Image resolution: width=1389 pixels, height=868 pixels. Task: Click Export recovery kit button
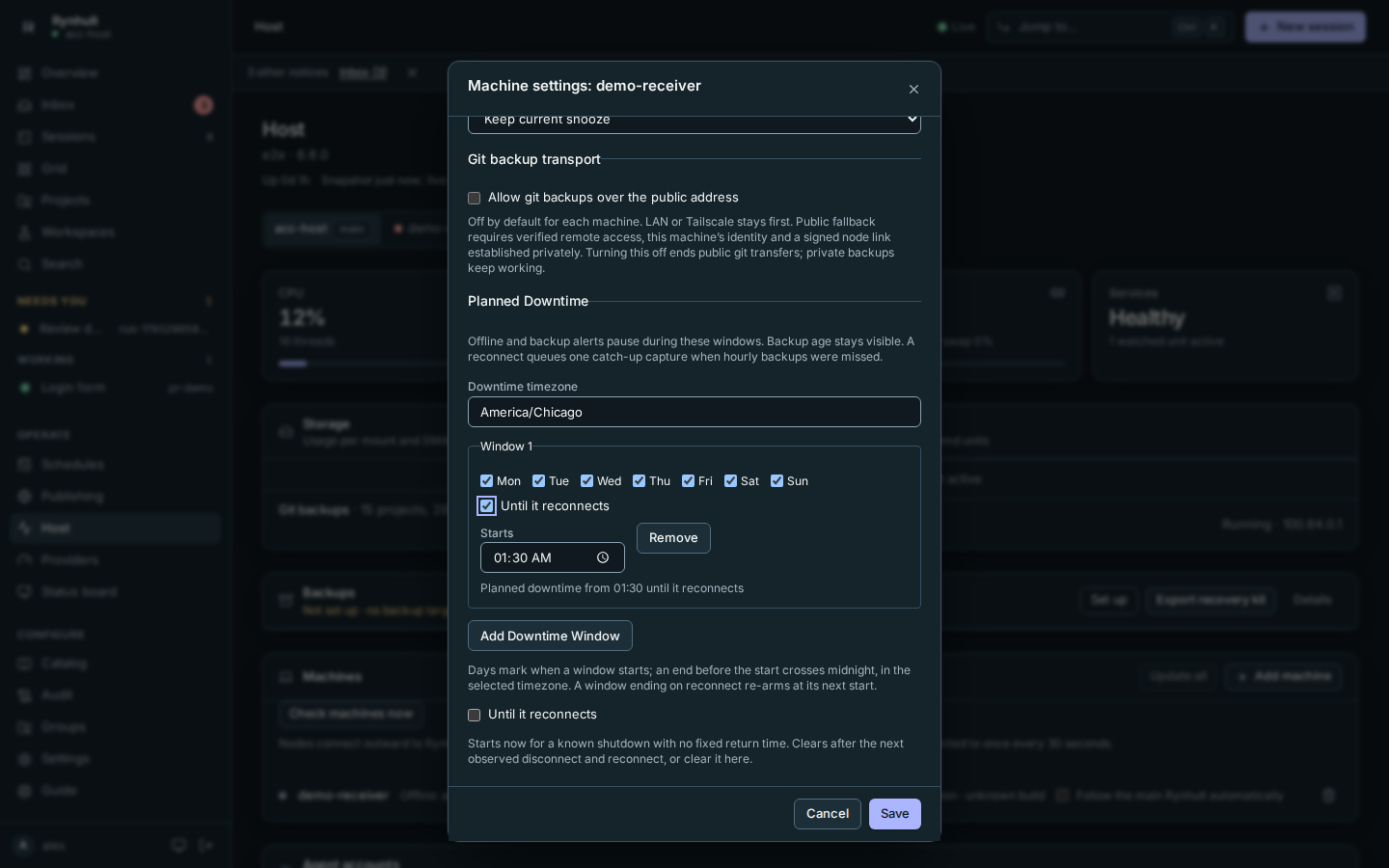(x=1211, y=600)
